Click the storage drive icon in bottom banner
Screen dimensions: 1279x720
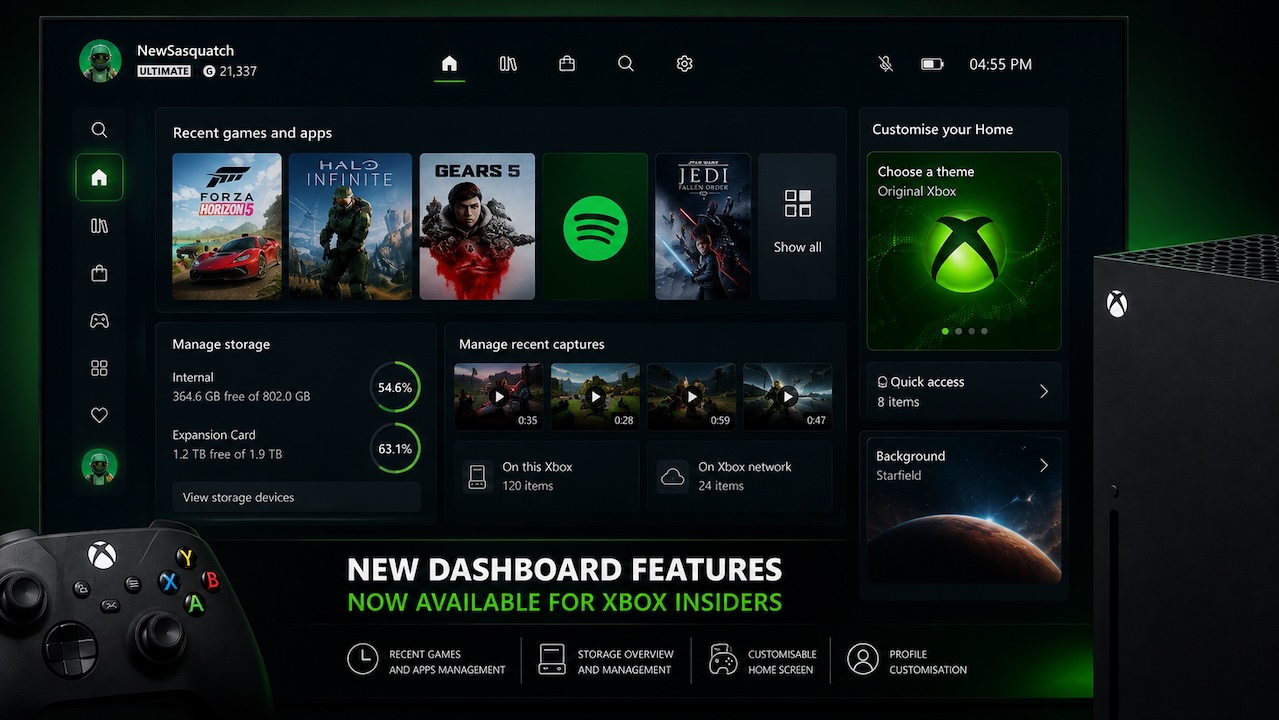point(551,659)
